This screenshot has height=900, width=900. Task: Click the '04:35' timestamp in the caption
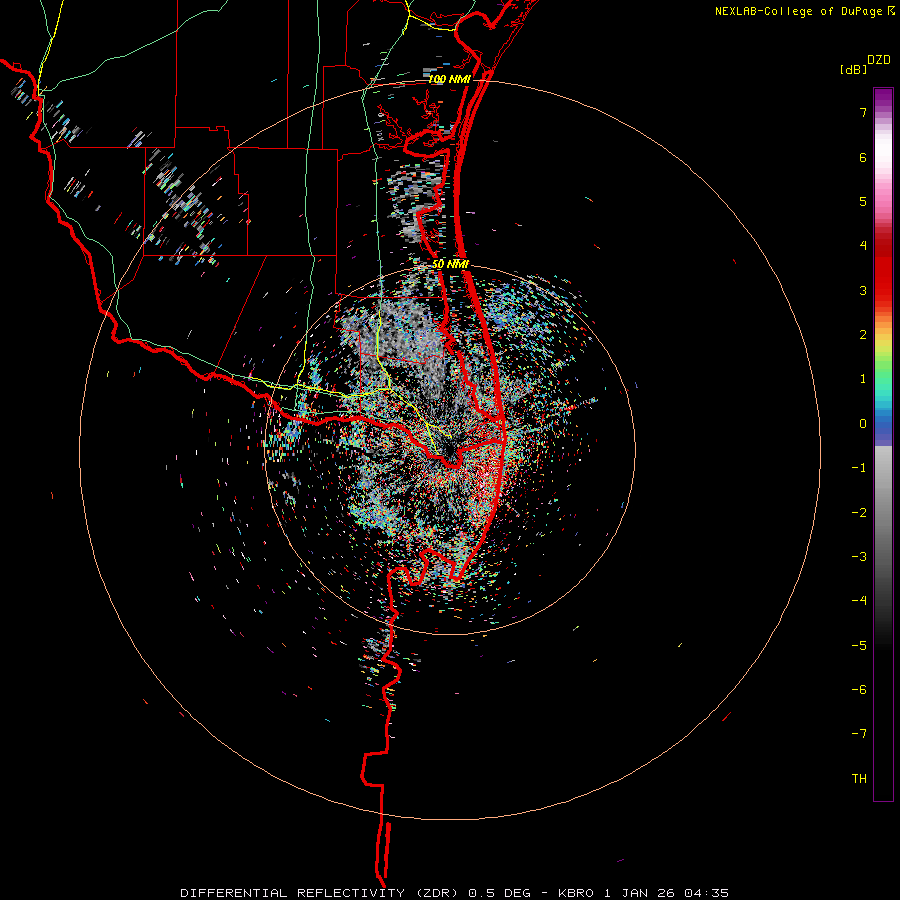pos(705,893)
